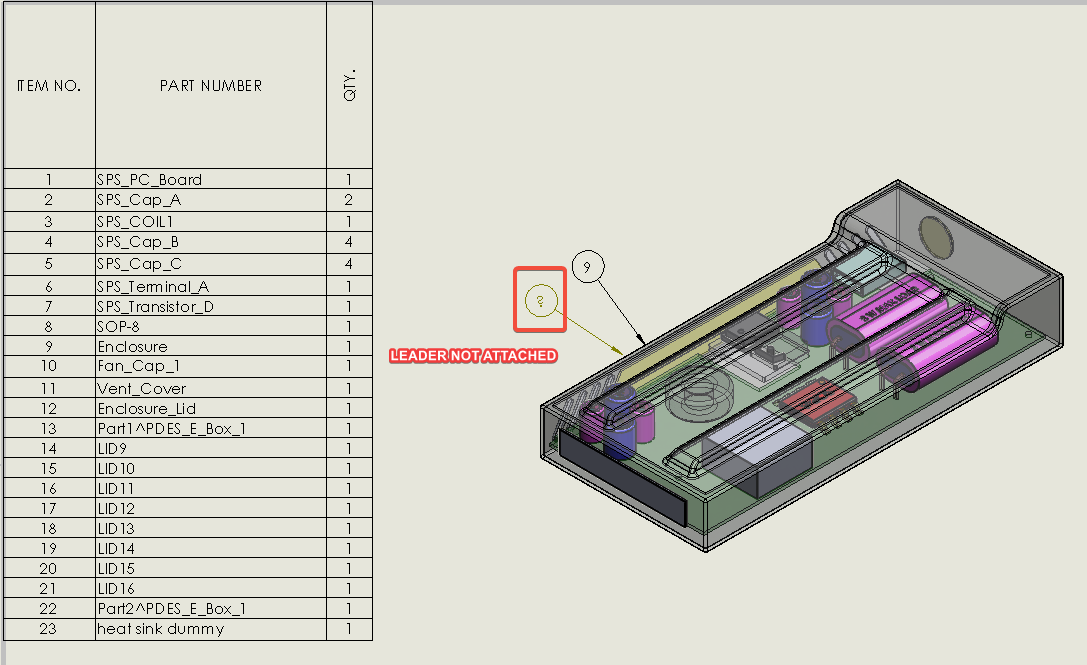
Task: Click item number 17 cell
Action: 49,508
